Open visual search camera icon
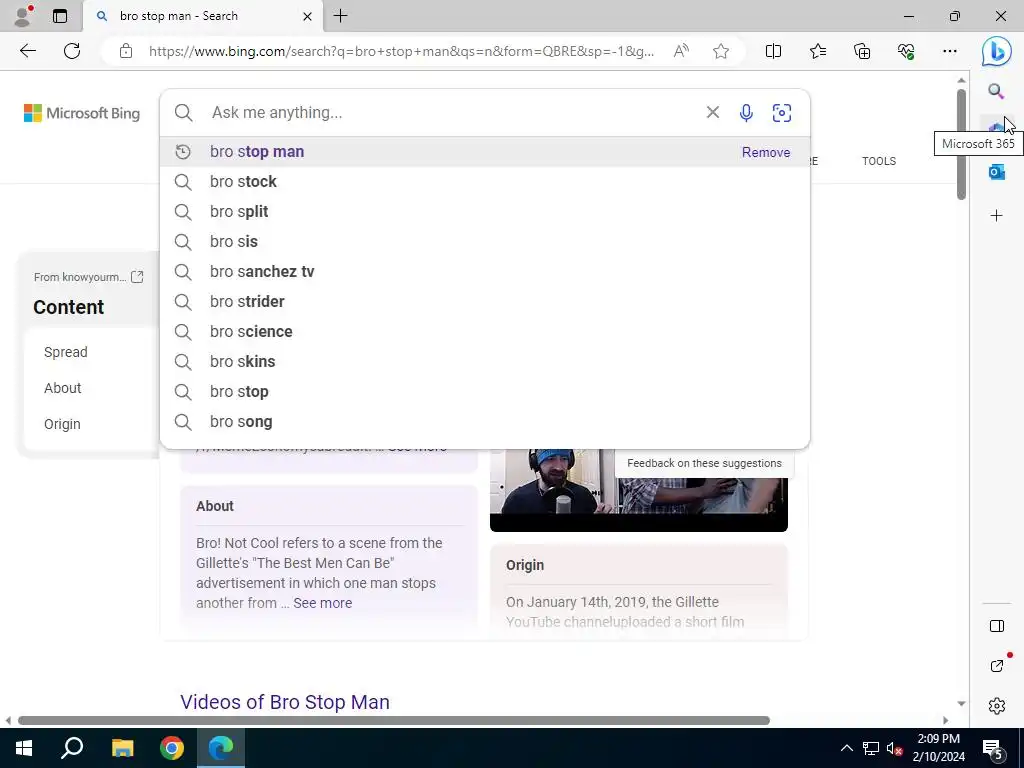Image resolution: width=1024 pixels, height=768 pixels. pos(782,113)
